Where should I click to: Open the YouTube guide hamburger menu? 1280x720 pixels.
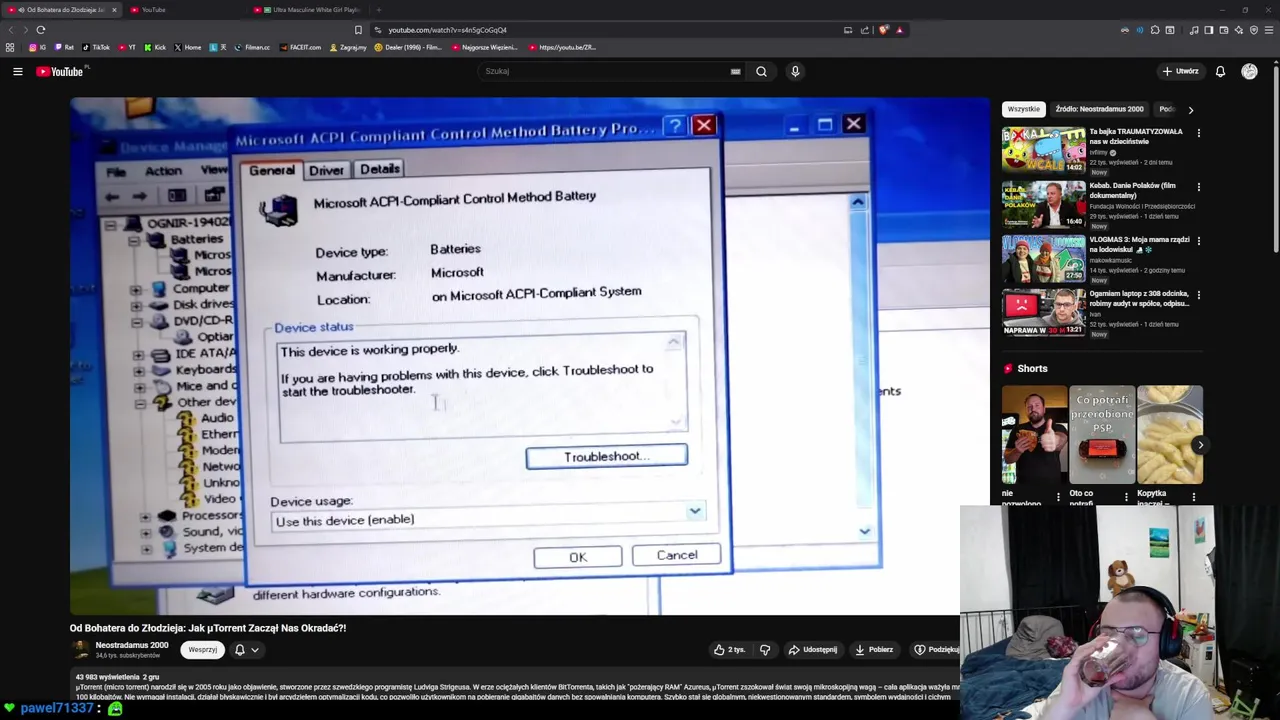[17, 71]
